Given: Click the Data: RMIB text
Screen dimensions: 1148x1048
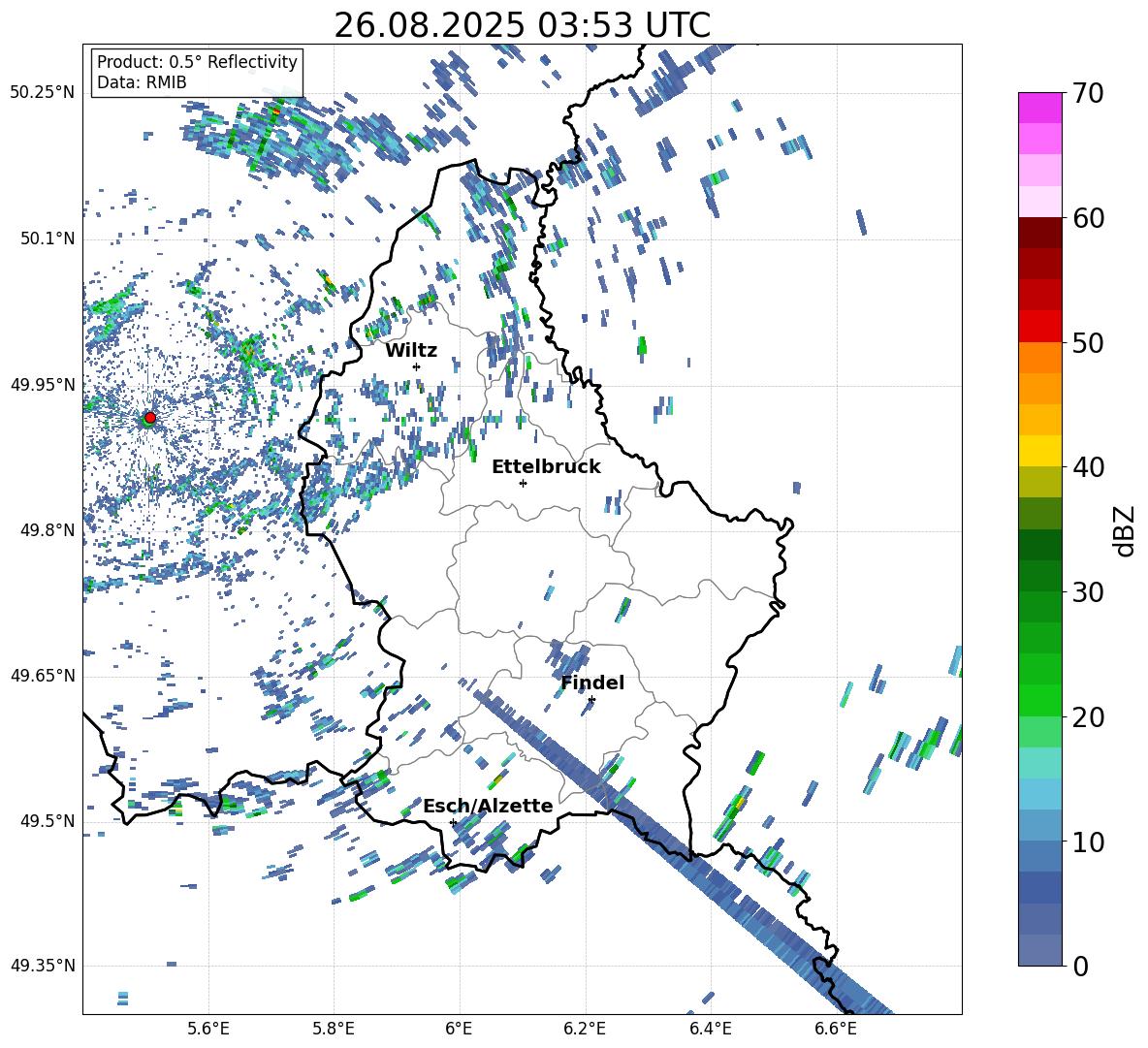Looking at the screenshot, I should (142, 82).
